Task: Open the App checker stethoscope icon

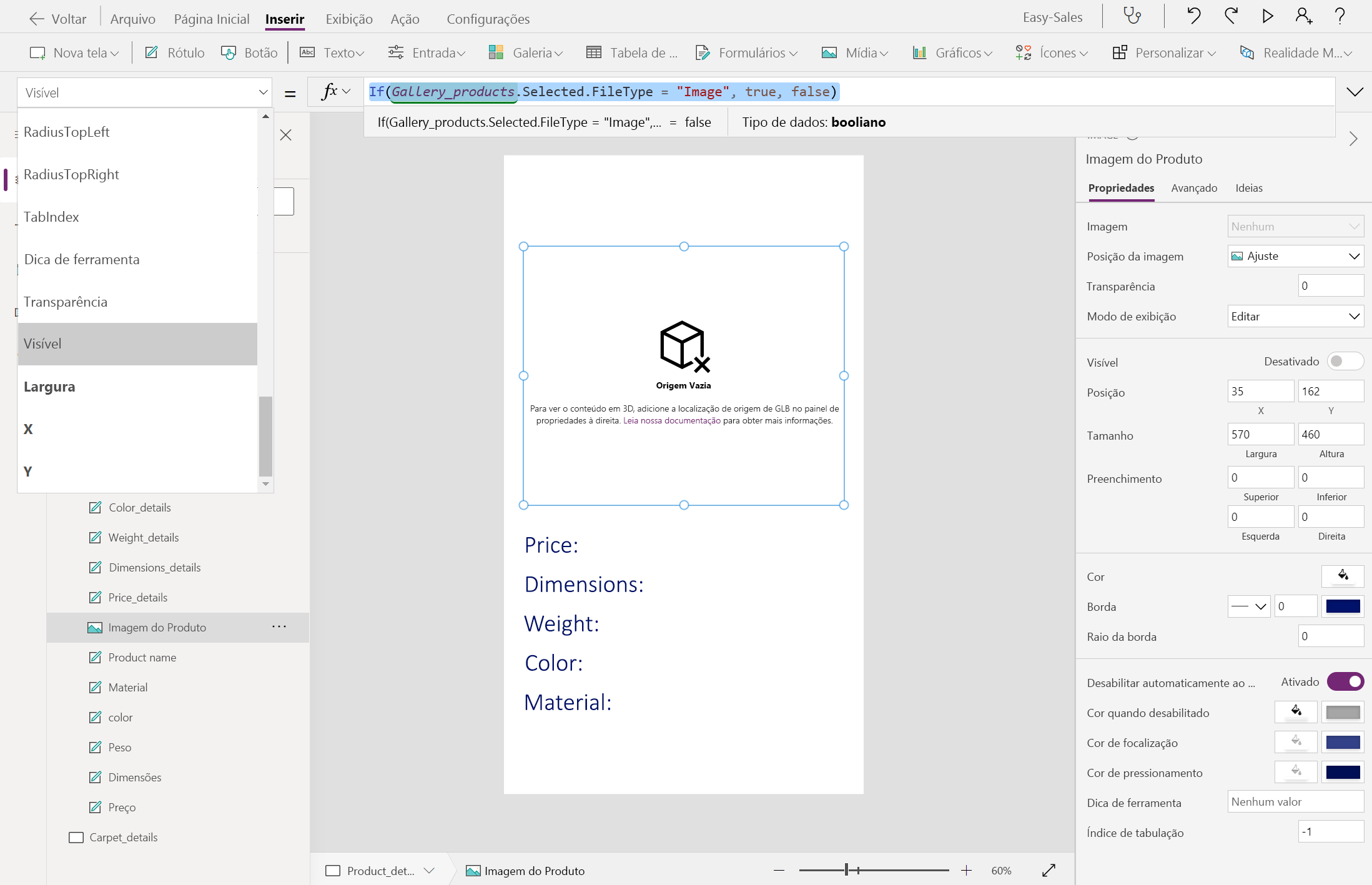Action: 1132,16
